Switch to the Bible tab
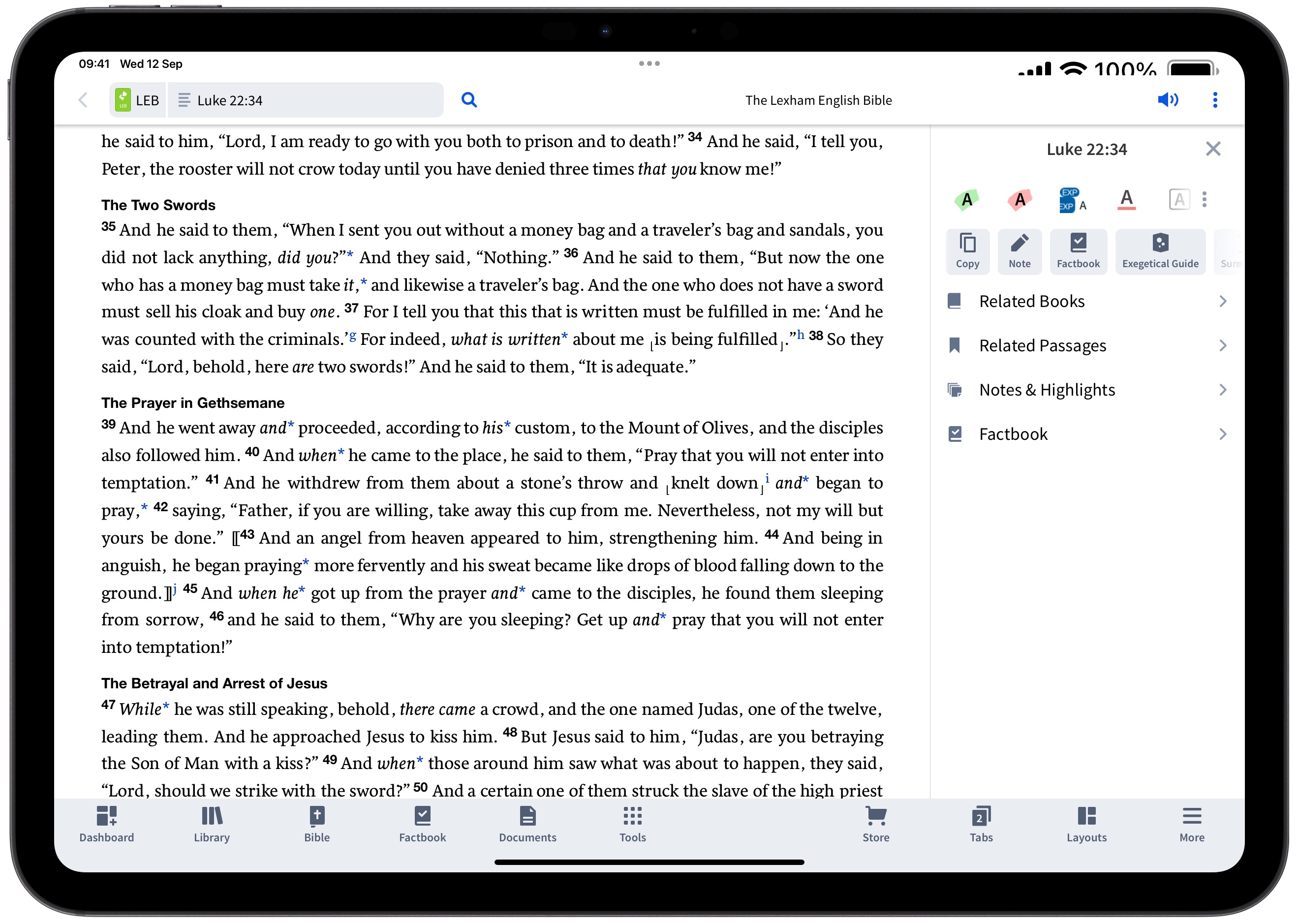The image size is (1299, 924). tap(317, 825)
